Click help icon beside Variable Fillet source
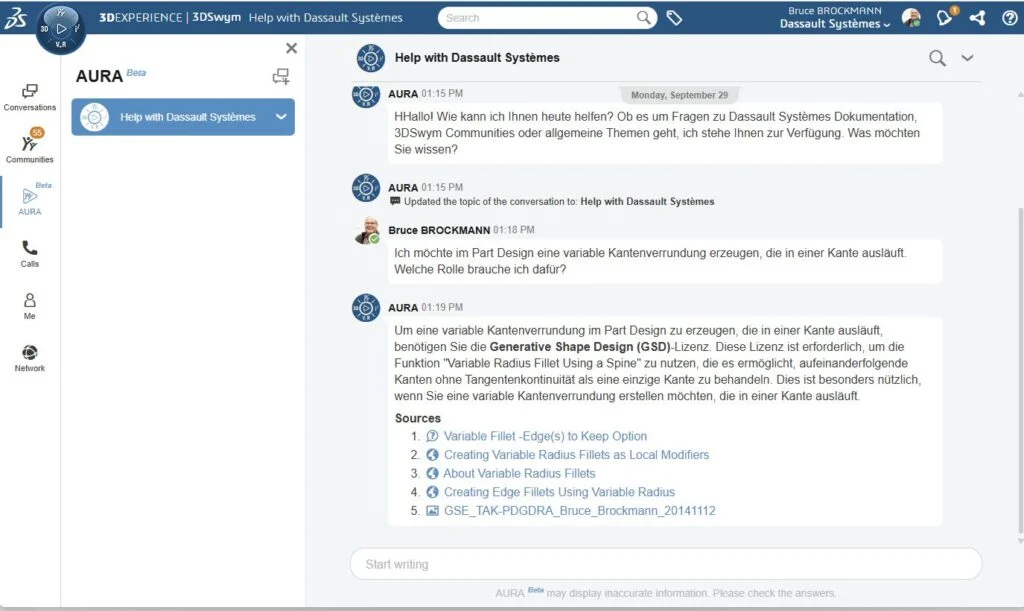 pyautogui.click(x=432, y=436)
